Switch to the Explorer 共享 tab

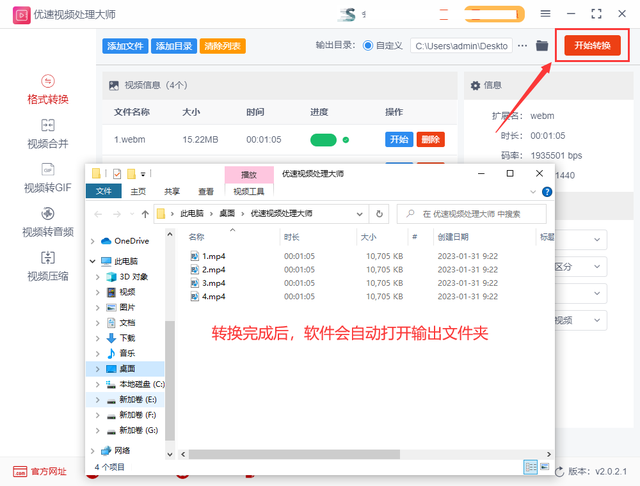[x=172, y=191]
